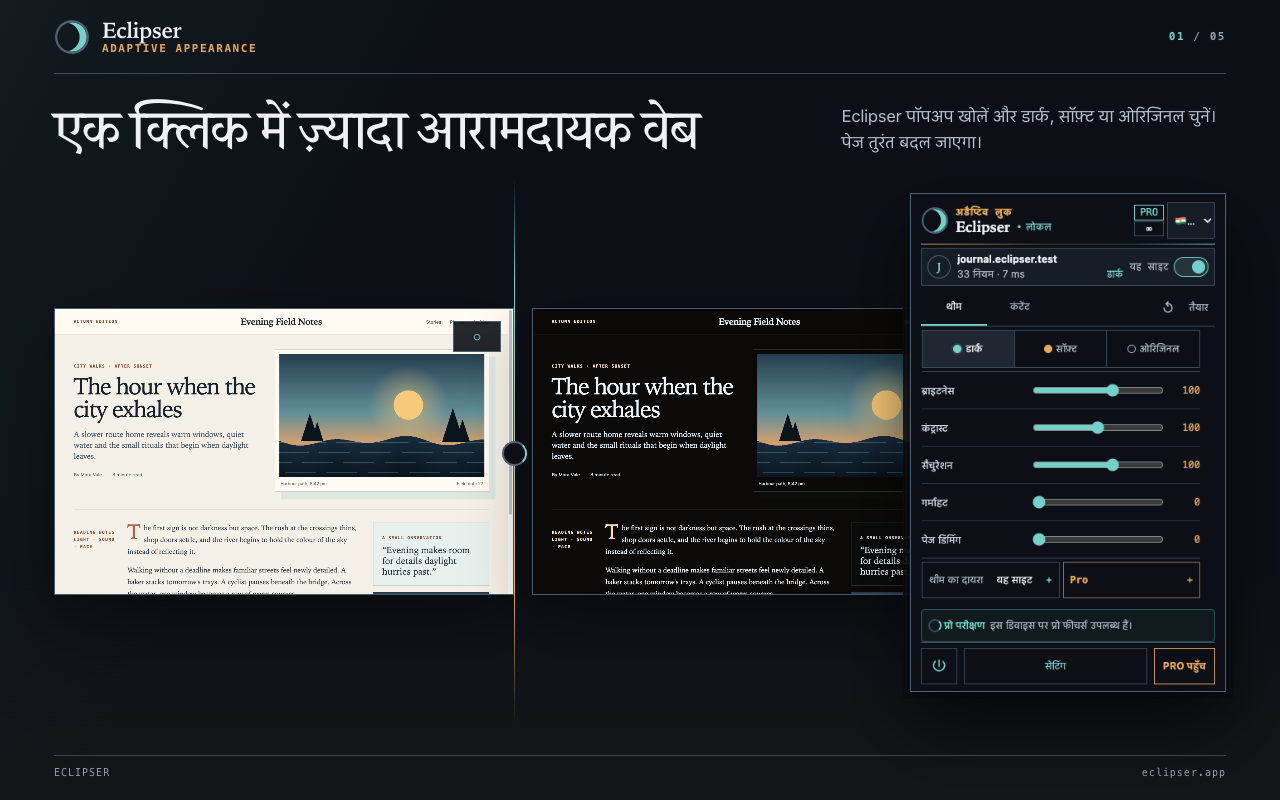Select the ओरिजिनल theme option
The height and width of the screenshot is (800, 1280).
[x=1153, y=349]
